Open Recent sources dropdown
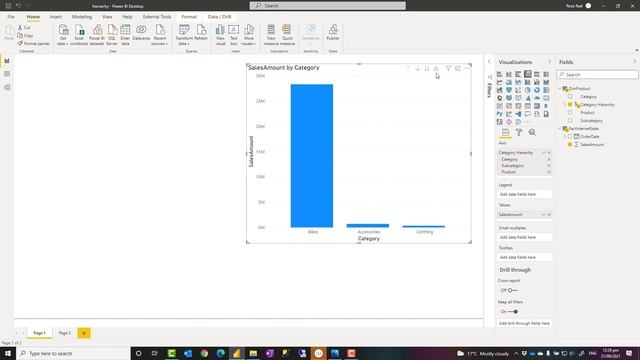The image size is (640, 360). [x=160, y=35]
